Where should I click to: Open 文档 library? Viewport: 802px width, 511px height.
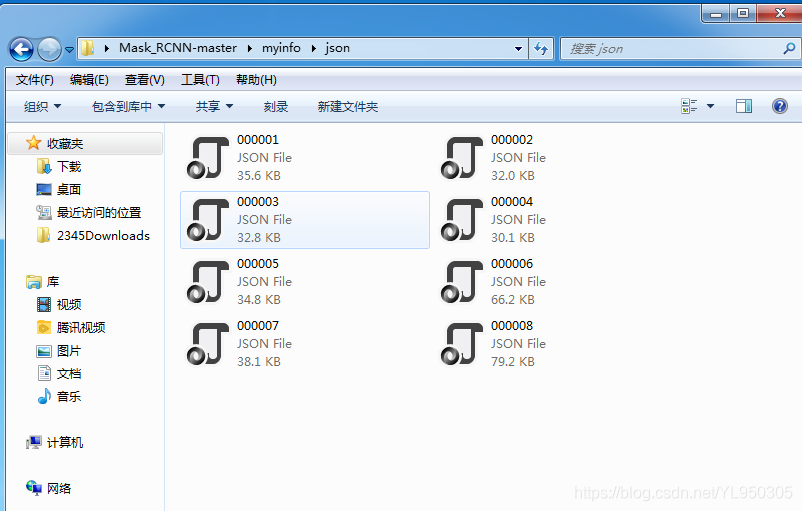click(69, 373)
